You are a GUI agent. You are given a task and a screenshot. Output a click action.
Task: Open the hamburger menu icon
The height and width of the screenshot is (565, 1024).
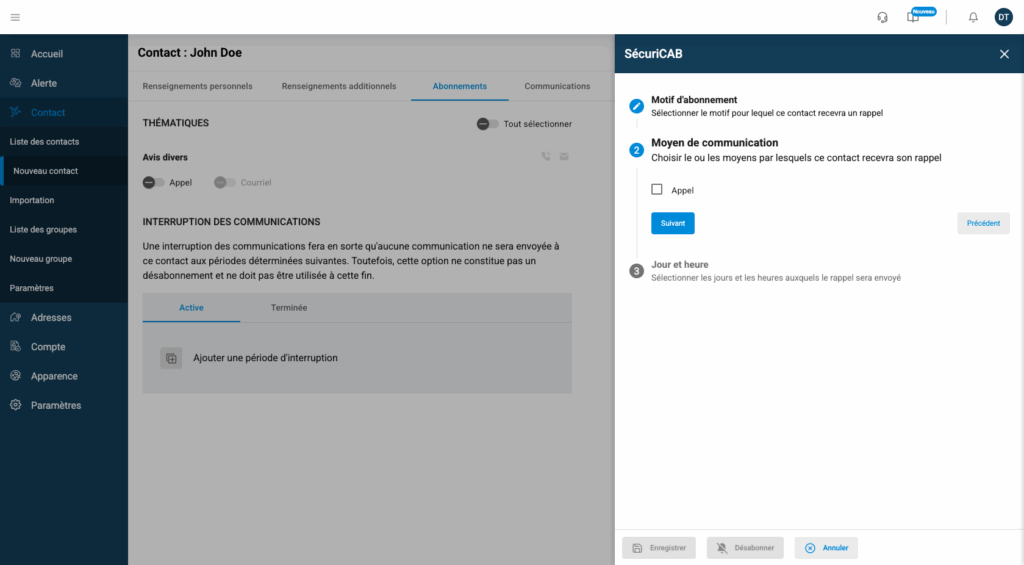15,17
